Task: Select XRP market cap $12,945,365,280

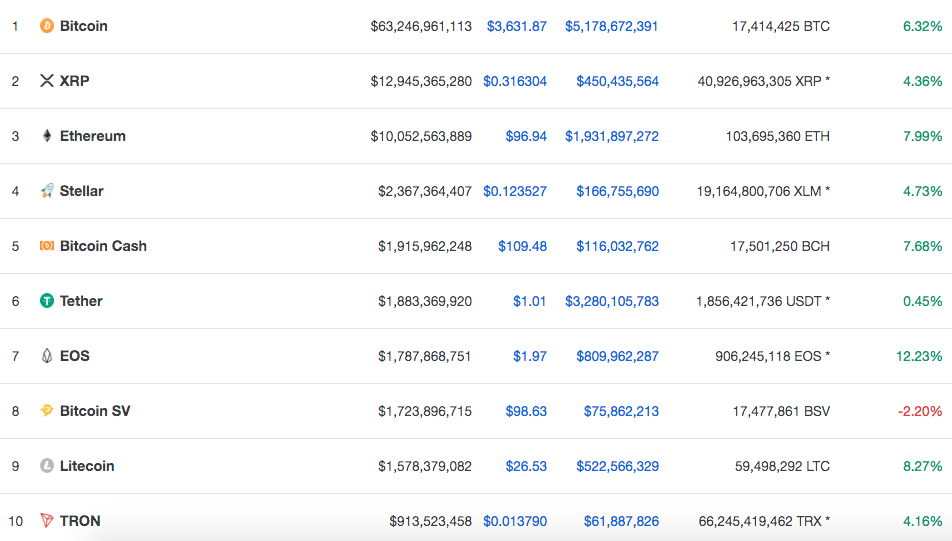Action: pyautogui.click(x=421, y=81)
